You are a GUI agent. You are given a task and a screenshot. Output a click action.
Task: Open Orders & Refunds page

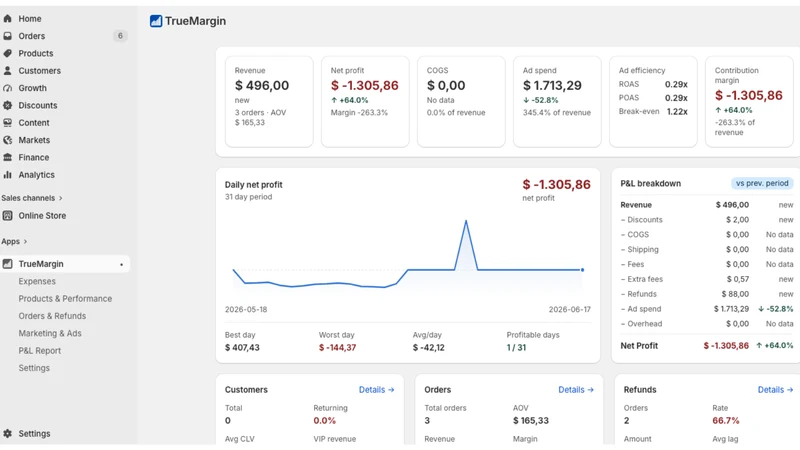52,316
